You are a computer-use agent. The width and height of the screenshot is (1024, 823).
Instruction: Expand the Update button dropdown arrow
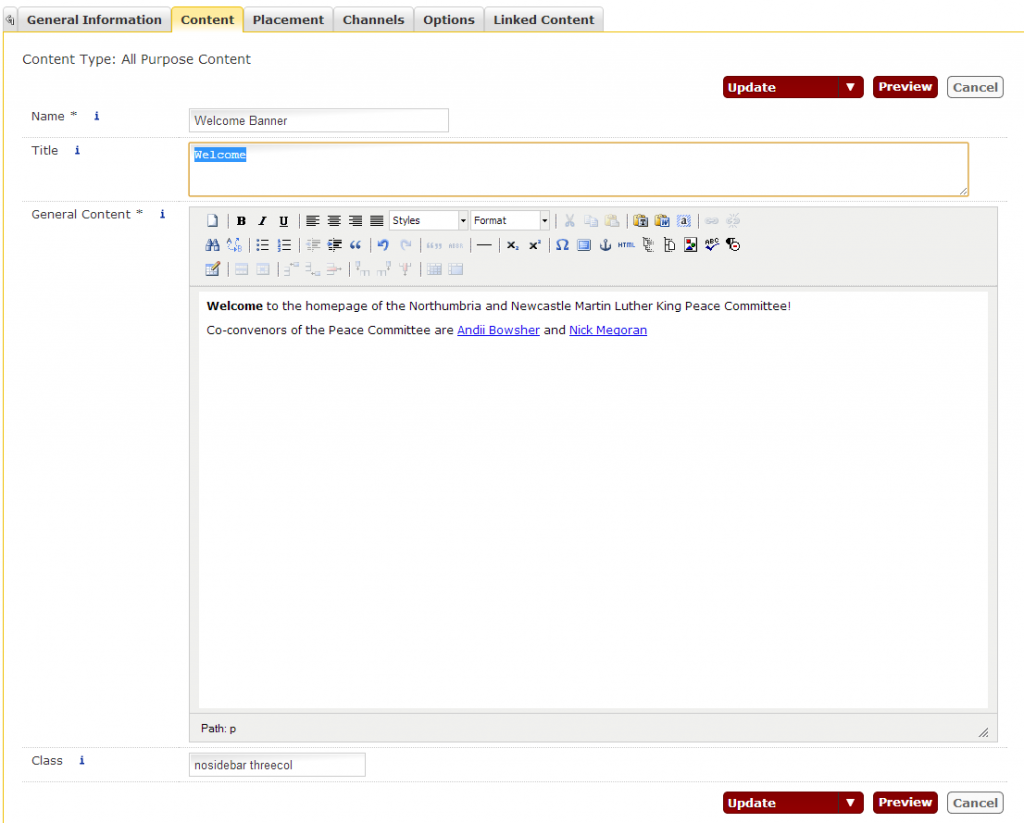851,87
